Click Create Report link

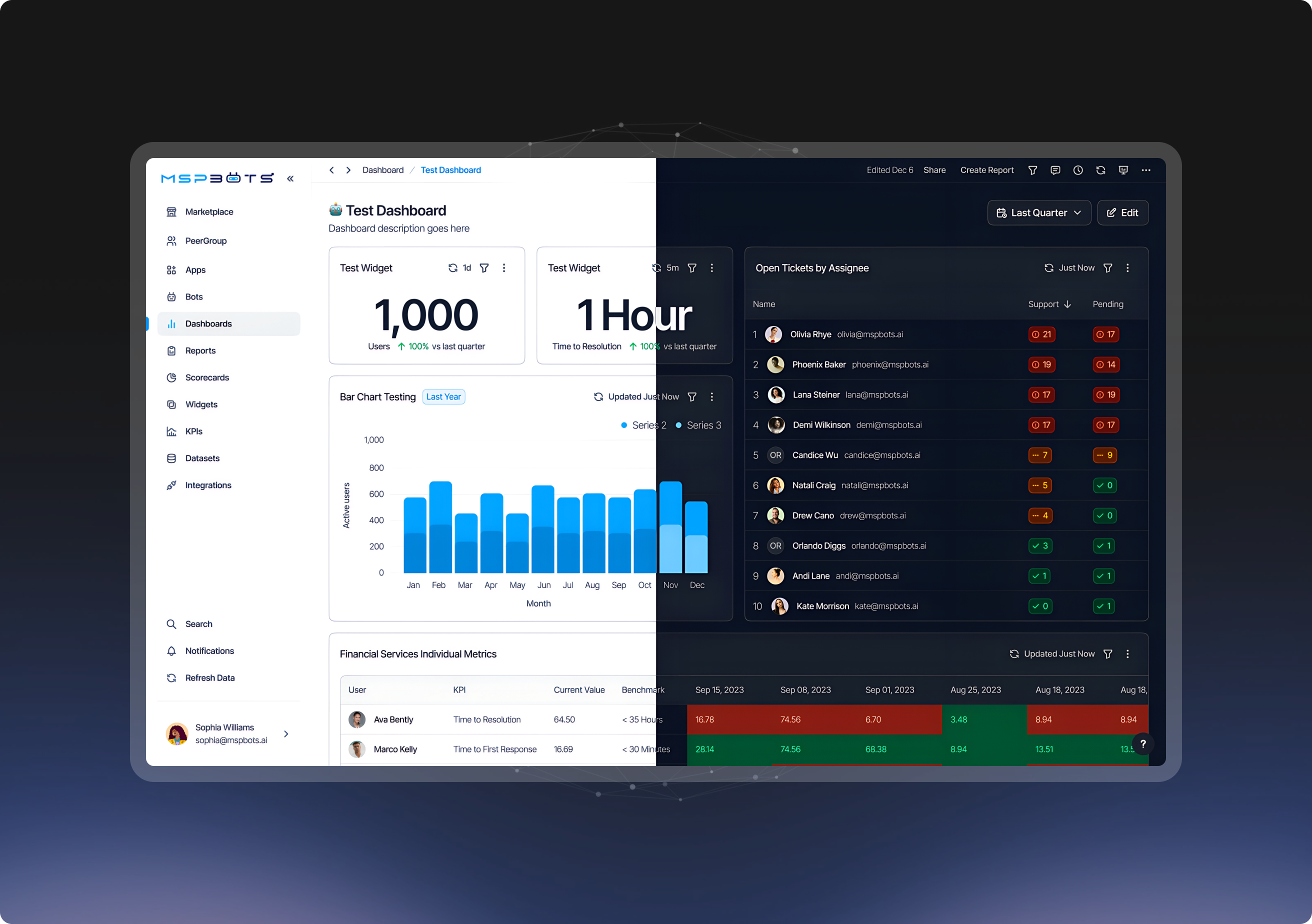987,170
